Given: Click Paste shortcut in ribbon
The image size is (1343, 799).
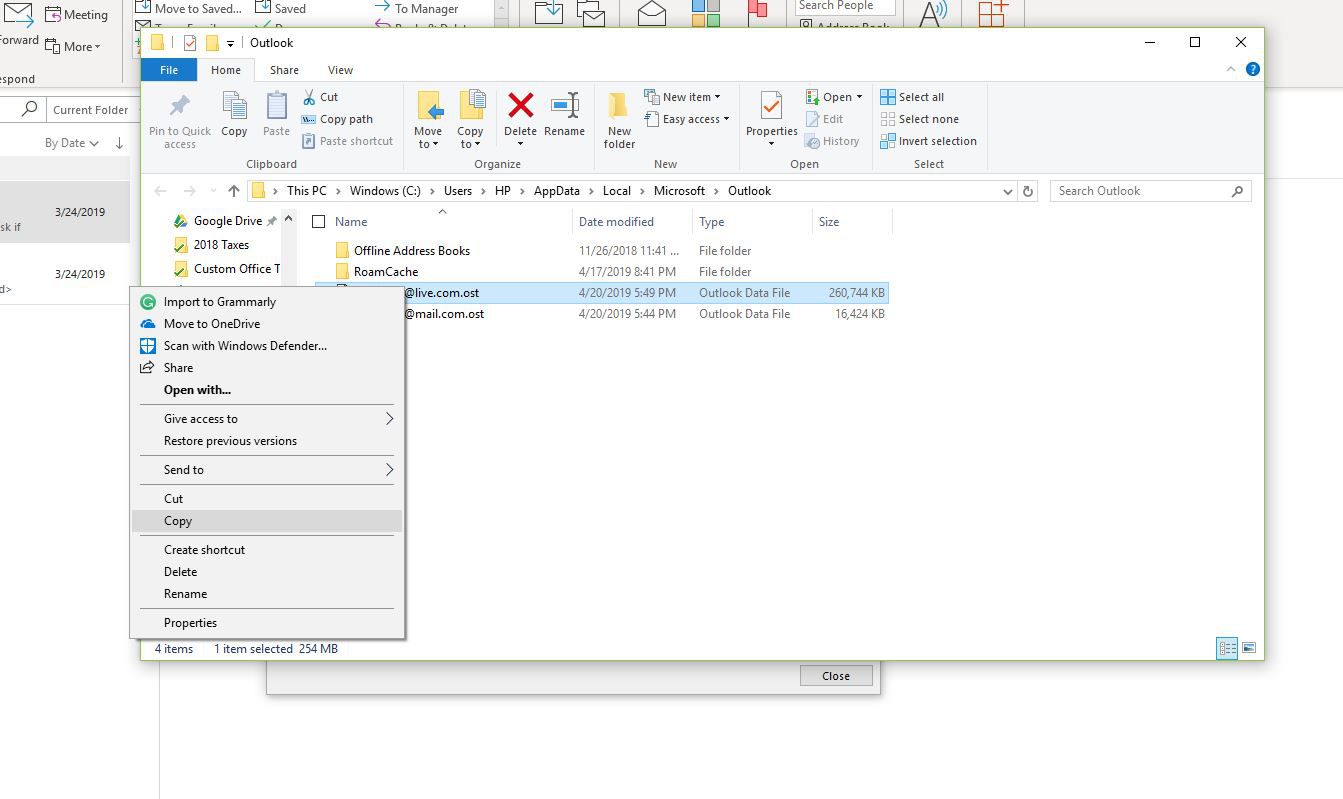Looking at the screenshot, I should (347, 141).
